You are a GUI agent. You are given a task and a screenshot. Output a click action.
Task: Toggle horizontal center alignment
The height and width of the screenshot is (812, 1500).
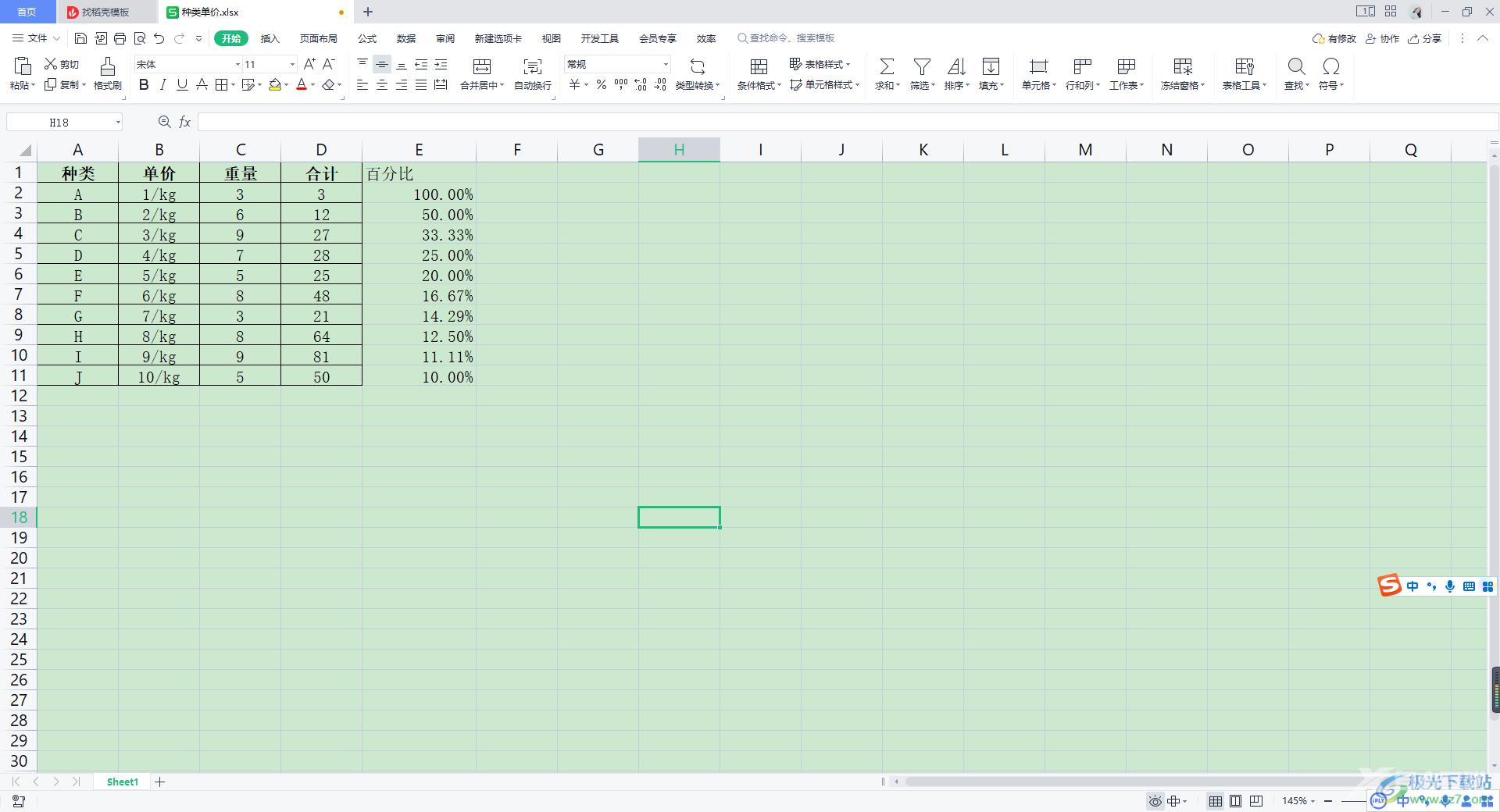click(382, 84)
